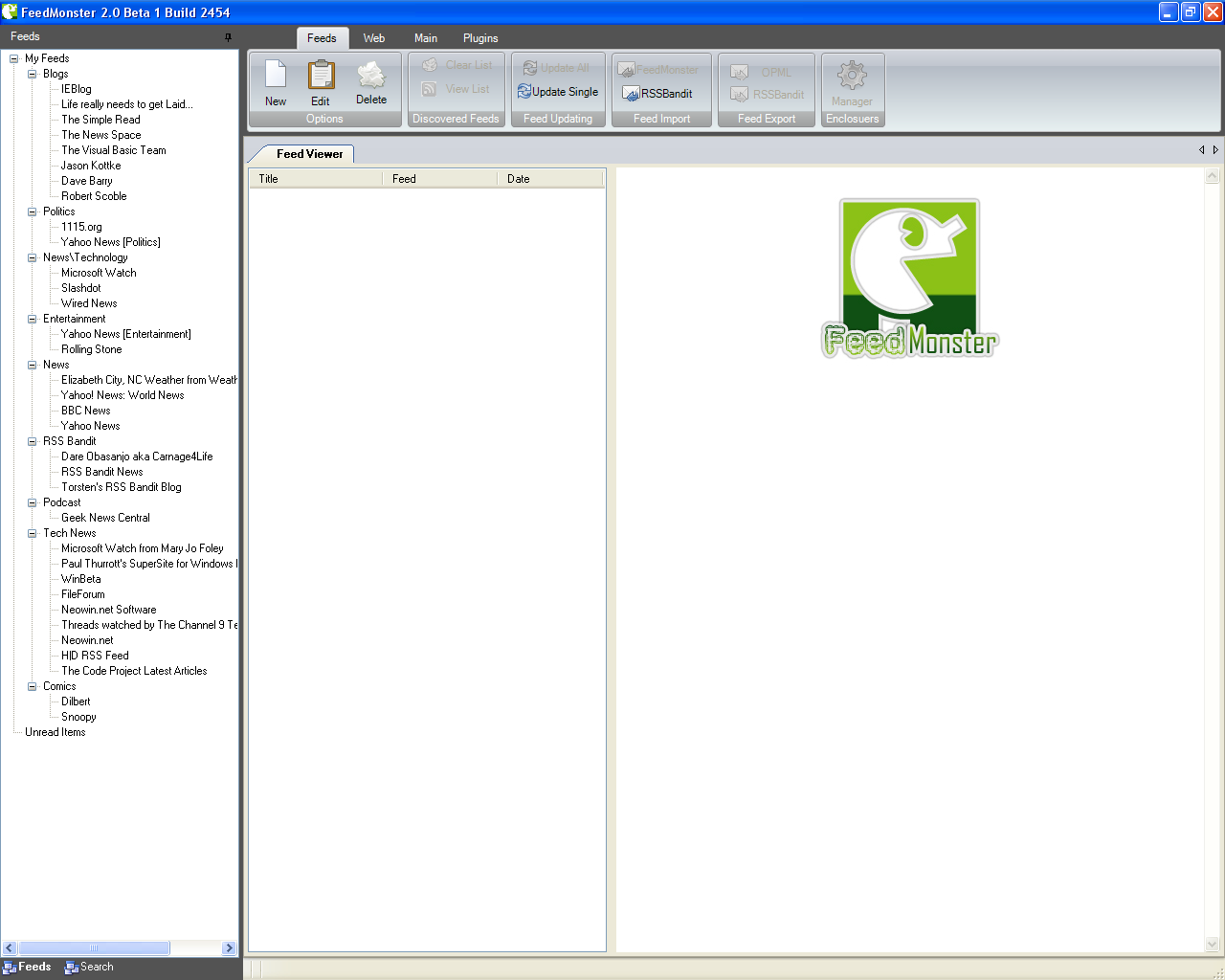Viewport: 1225px width, 980px height.
Task: Sort list by Title column header
Action: (x=316, y=179)
